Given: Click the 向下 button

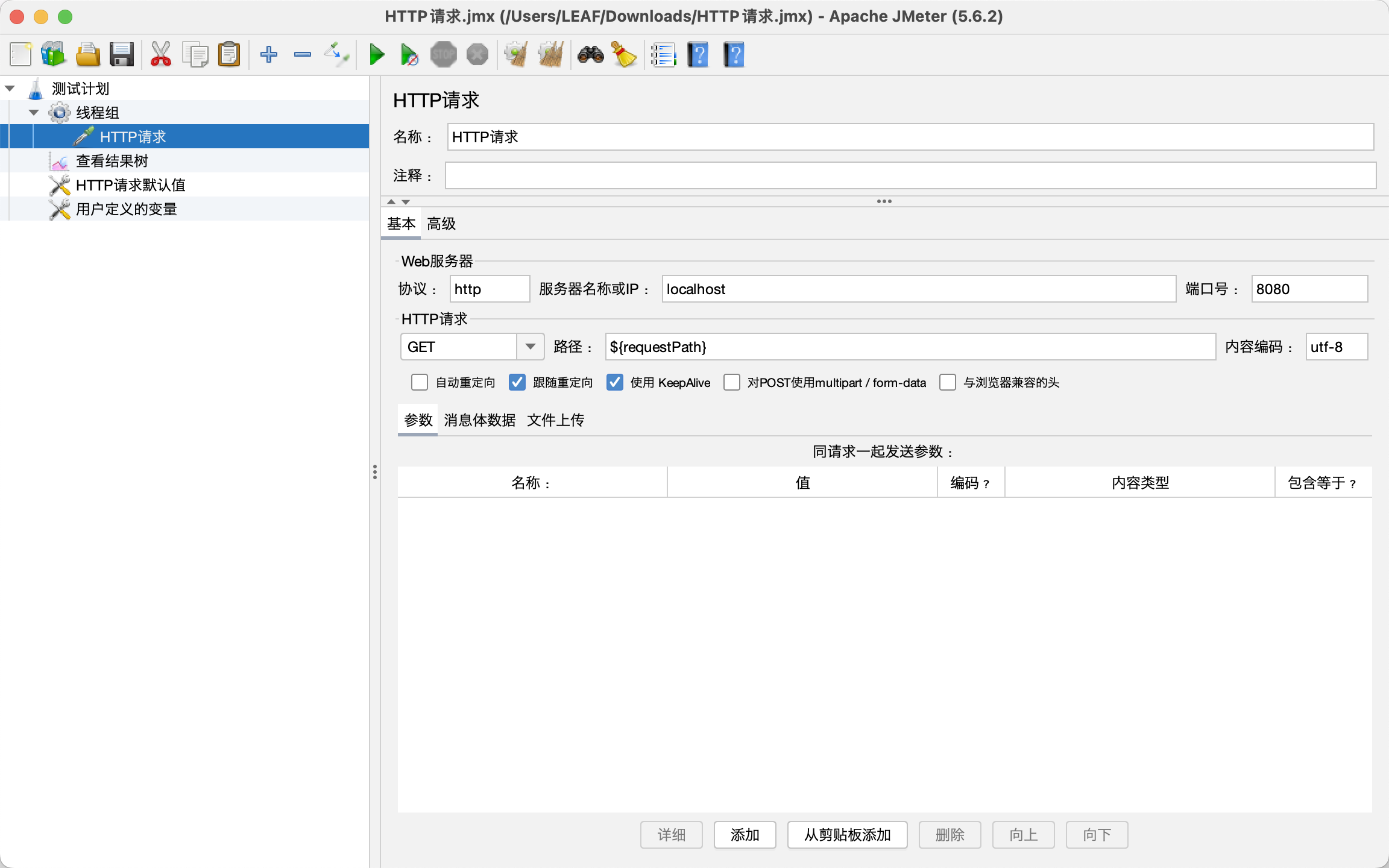Looking at the screenshot, I should pyautogui.click(x=1097, y=835).
